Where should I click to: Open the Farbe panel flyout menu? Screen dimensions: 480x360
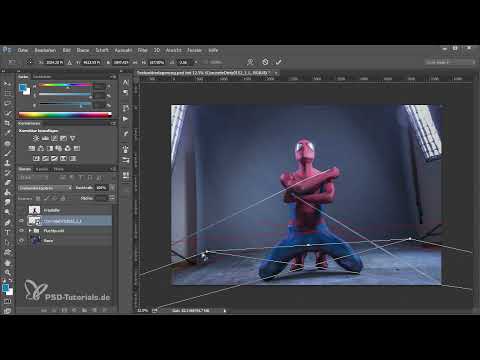[113, 77]
